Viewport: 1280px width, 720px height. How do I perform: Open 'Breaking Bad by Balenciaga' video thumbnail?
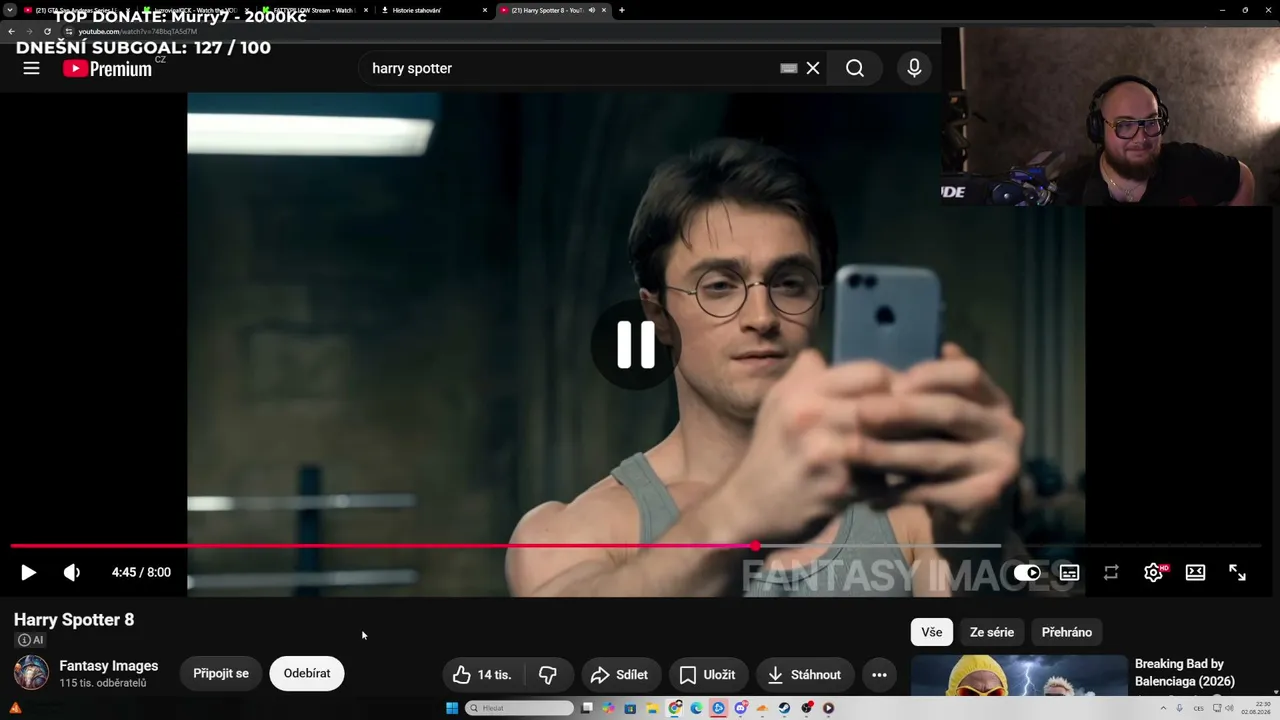1019,675
